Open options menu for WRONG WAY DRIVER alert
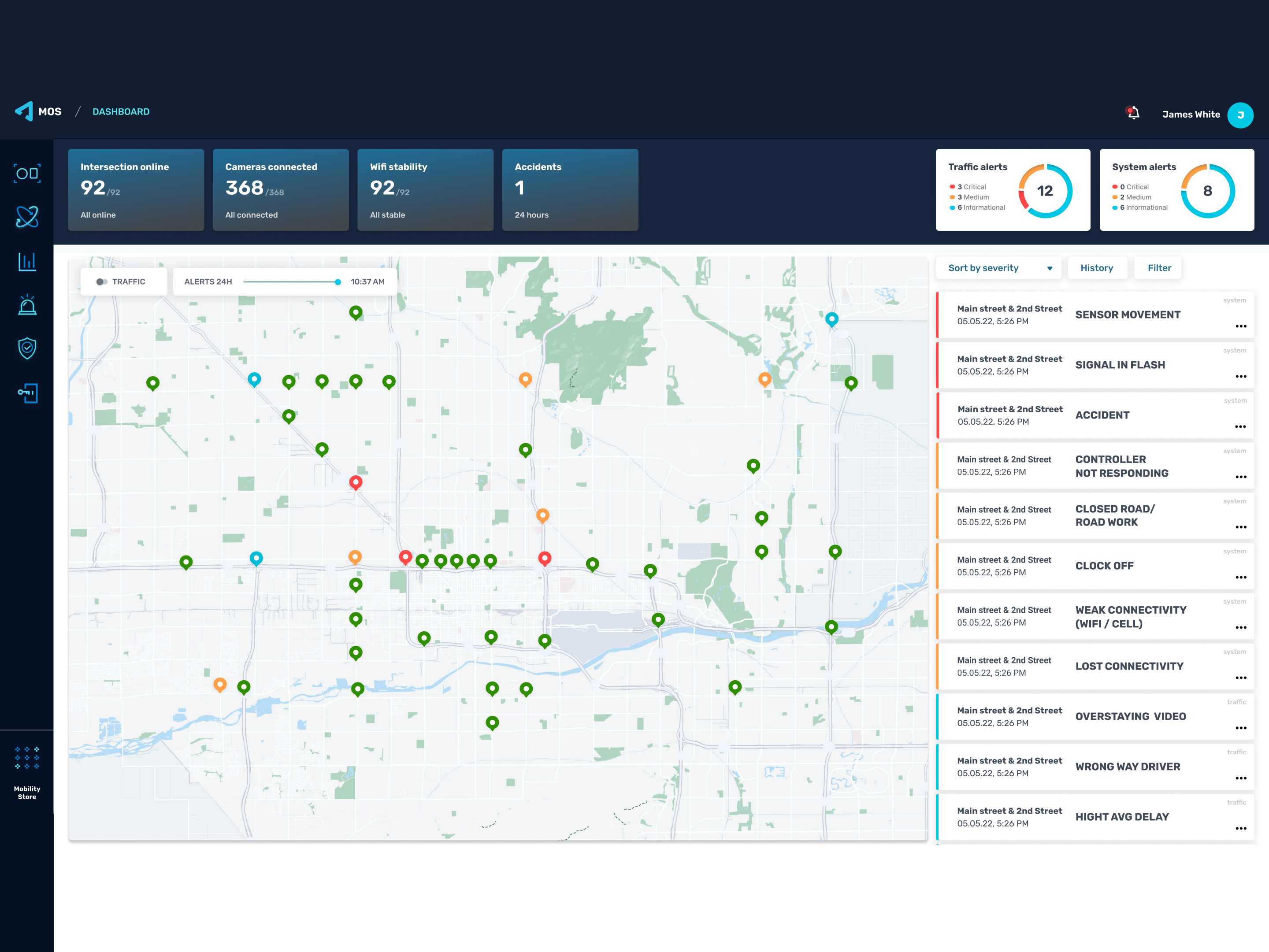This screenshot has width=1269, height=952. tap(1241, 778)
